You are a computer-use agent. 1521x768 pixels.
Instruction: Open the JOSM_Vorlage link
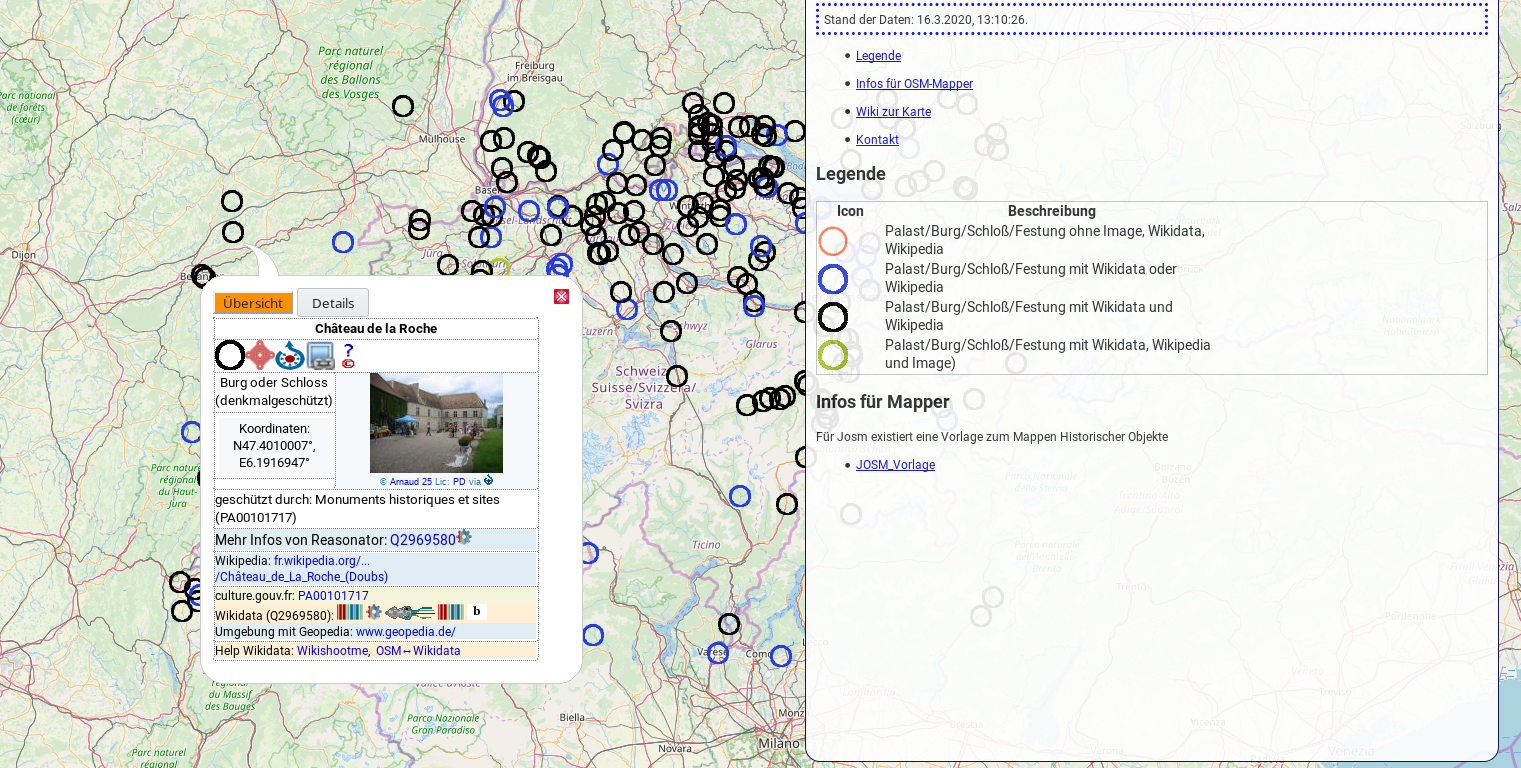895,465
